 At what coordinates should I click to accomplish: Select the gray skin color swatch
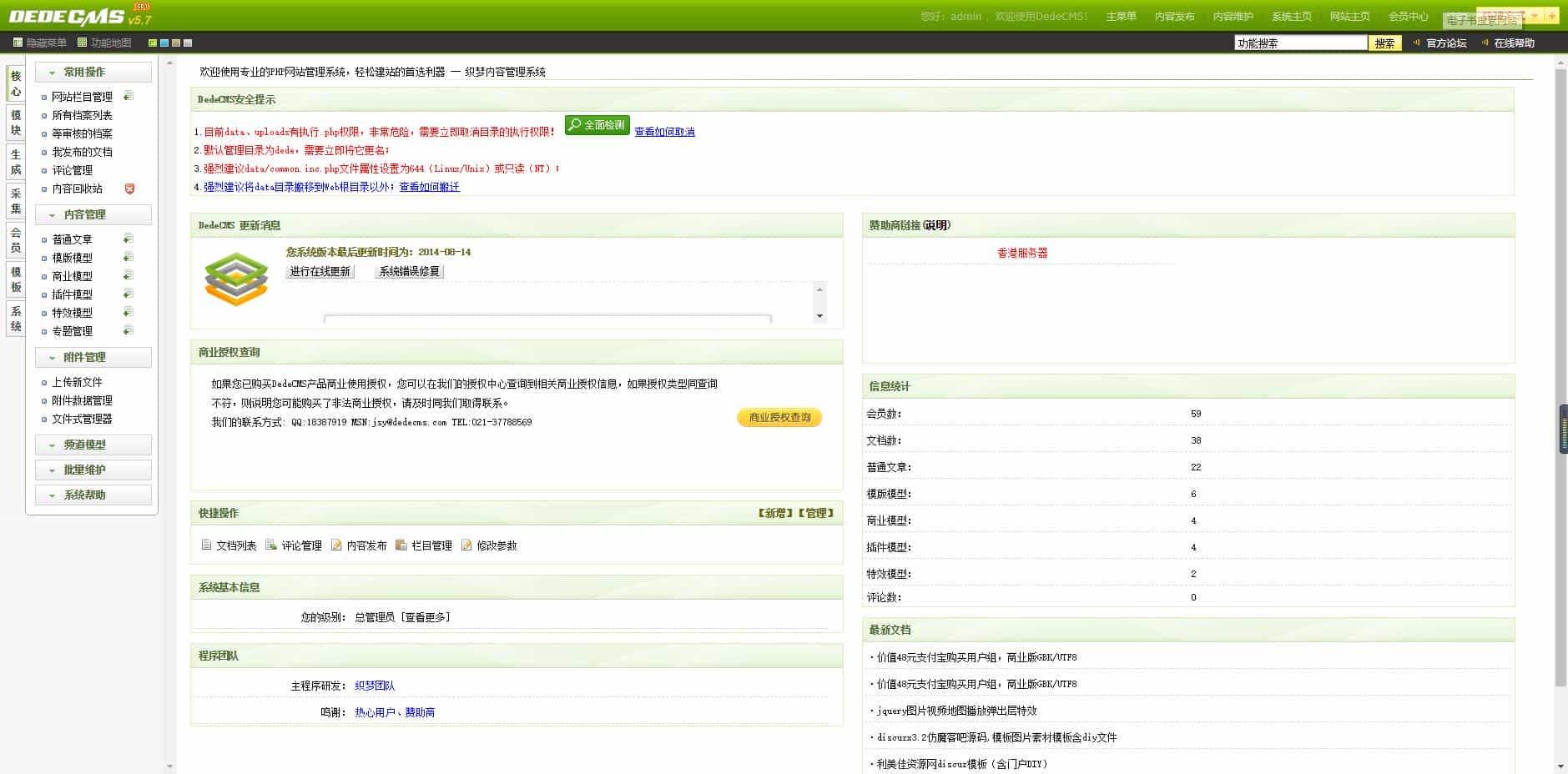pyautogui.click(x=188, y=43)
